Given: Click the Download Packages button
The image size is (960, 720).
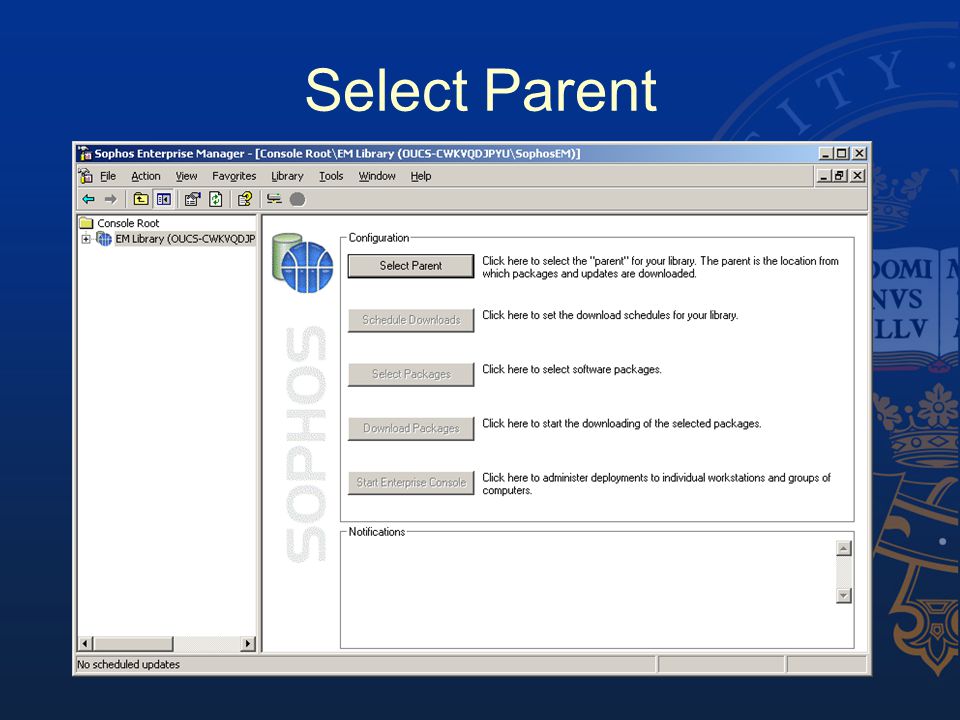Looking at the screenshot, I should click(411, 428).
